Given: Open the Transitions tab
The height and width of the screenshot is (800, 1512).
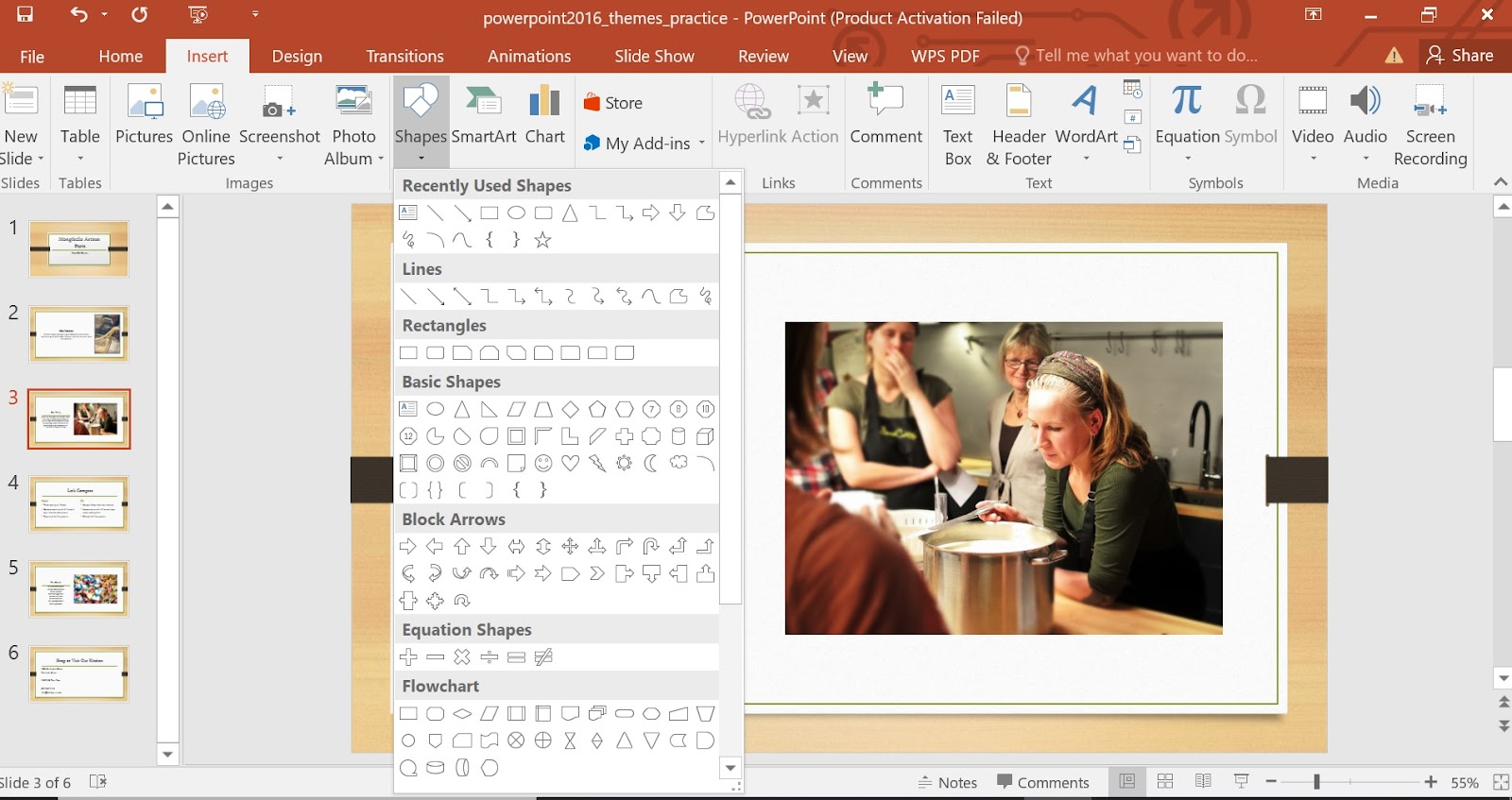Looking at the screenshot, I should pyautogui.click(x=404, y=56).
